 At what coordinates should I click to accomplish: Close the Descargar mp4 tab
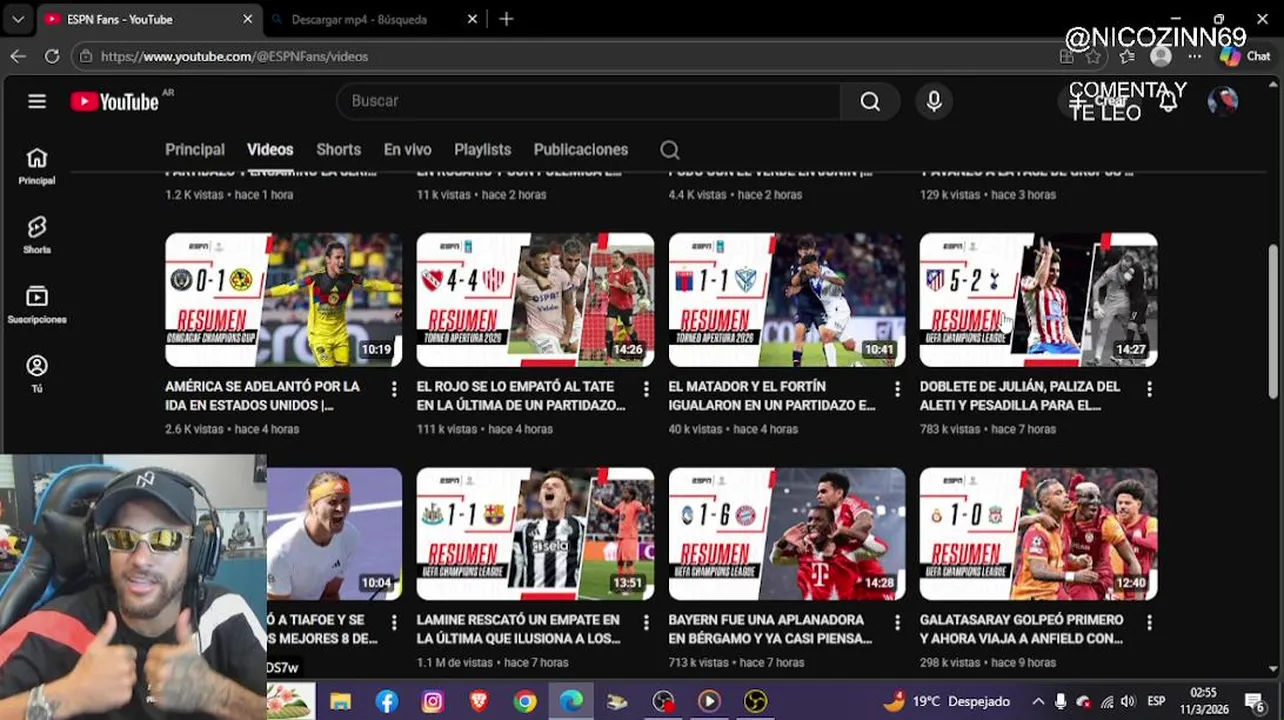tap(473, 19)
